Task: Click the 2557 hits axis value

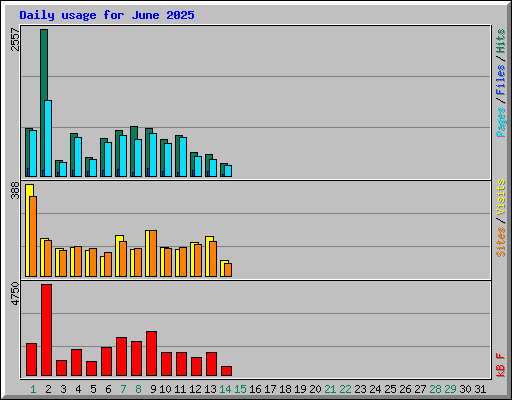Action: [15, 39]
